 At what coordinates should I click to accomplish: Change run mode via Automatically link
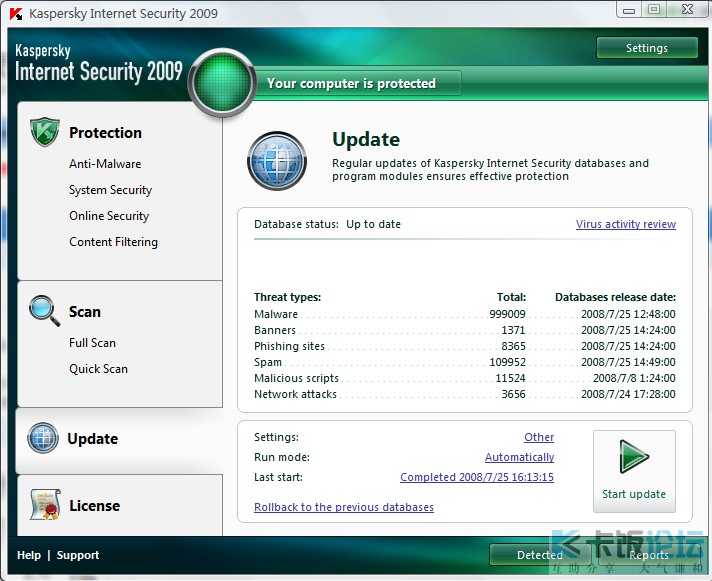click(519, 457)
